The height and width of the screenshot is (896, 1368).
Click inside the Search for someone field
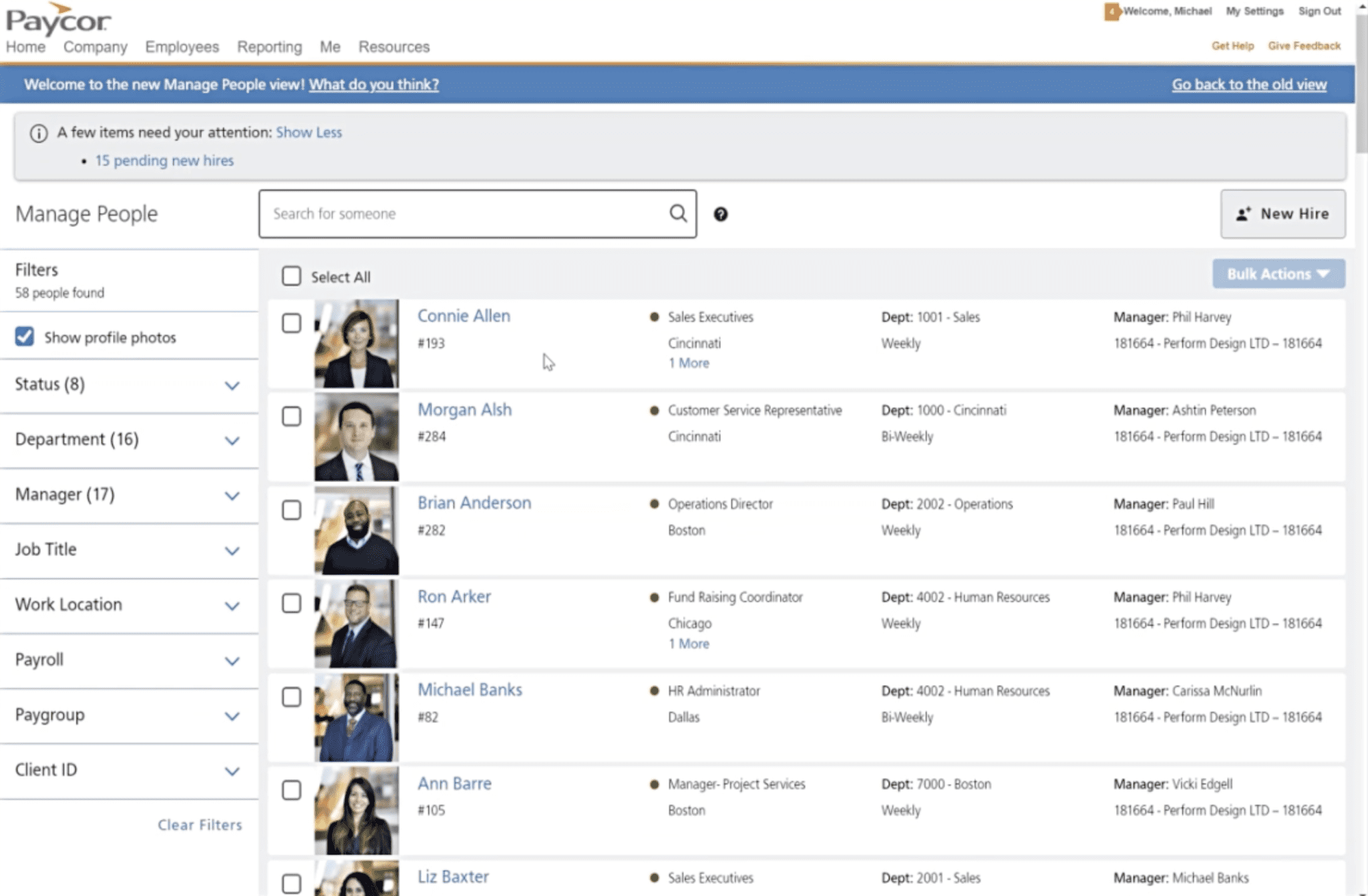coord(468,214)
